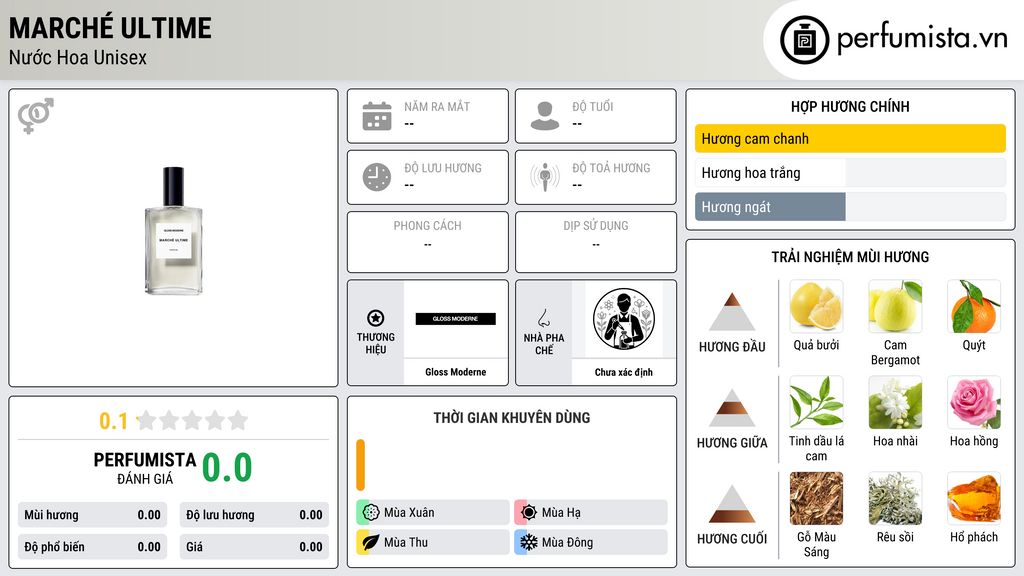Click the Hương đầu pyramid icon

732,312
